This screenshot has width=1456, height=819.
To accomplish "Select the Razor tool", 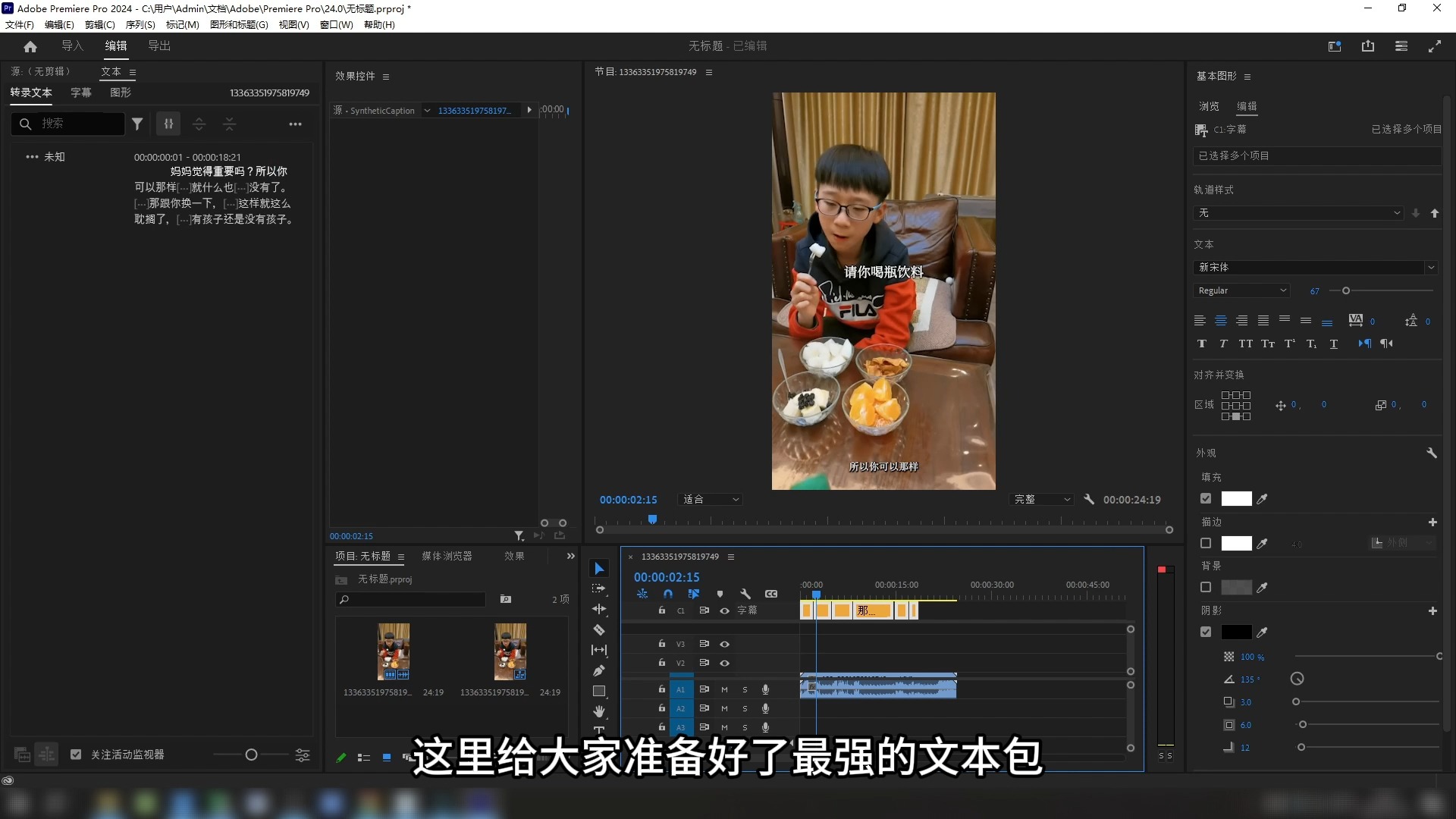I will tap(599, 630).
